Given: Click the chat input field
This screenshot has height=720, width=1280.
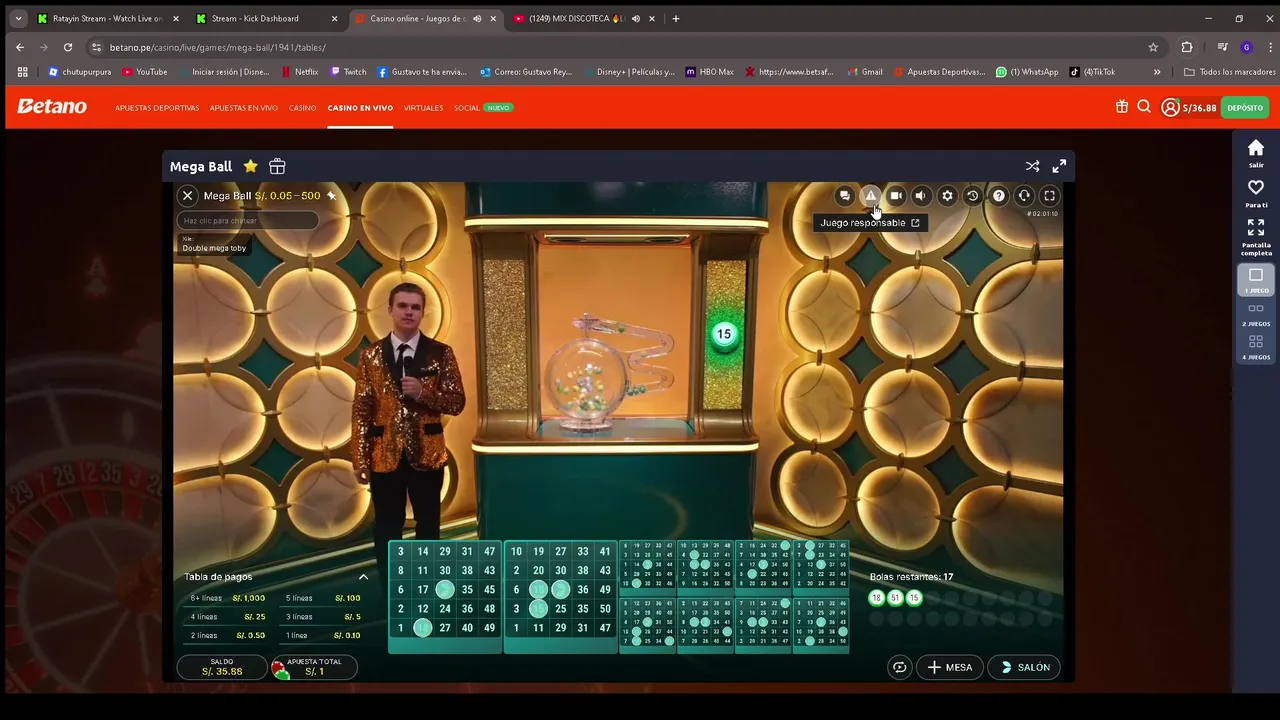Looking at the screenshot, I should (248, 220).
